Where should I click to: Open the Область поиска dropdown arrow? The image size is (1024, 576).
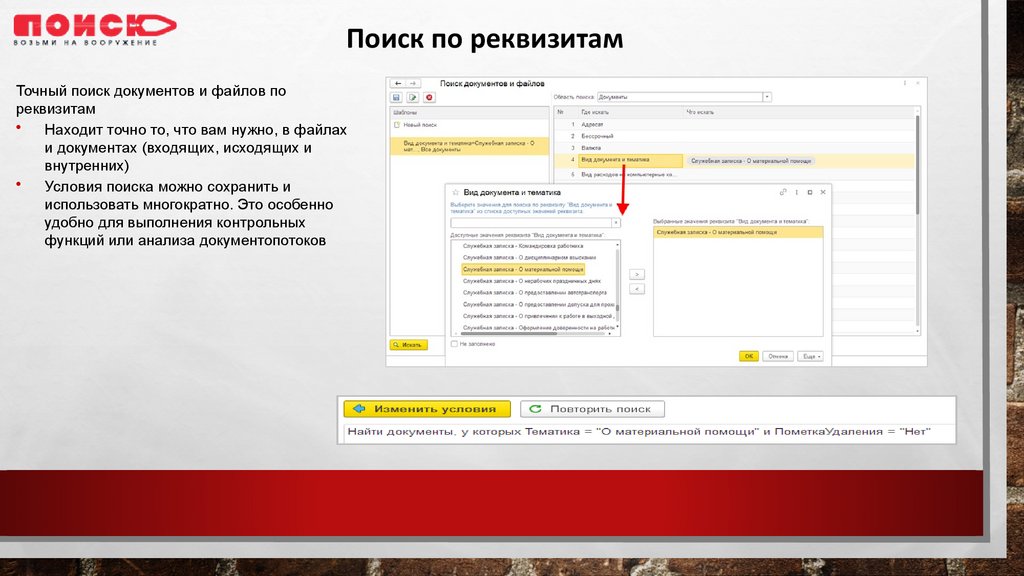(767, 97)
